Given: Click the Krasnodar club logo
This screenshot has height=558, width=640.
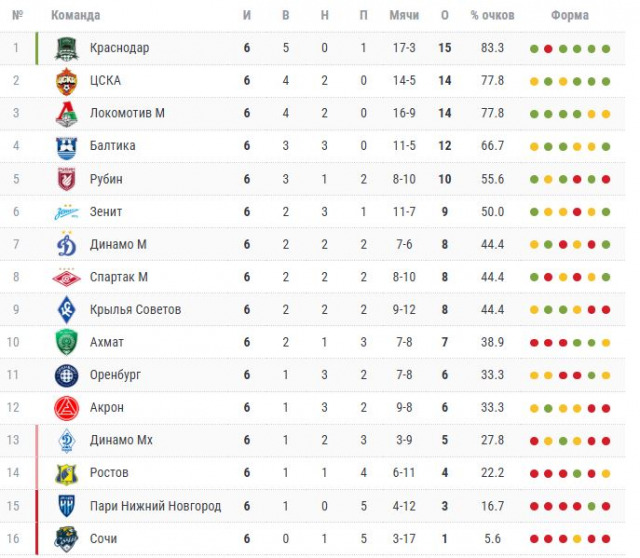Looking at the screenshot, I should 66,48.
